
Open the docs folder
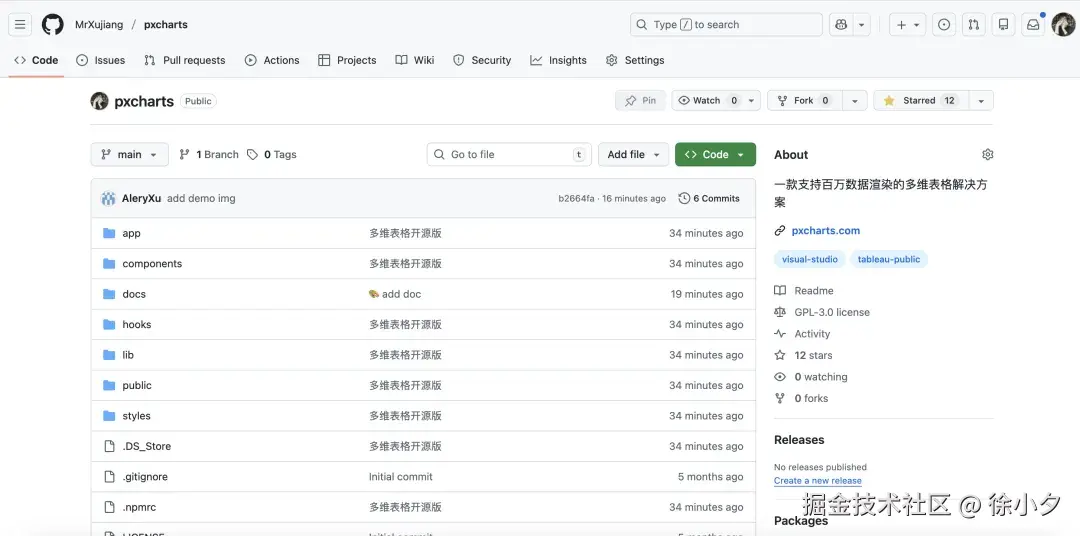coord(134,294)
